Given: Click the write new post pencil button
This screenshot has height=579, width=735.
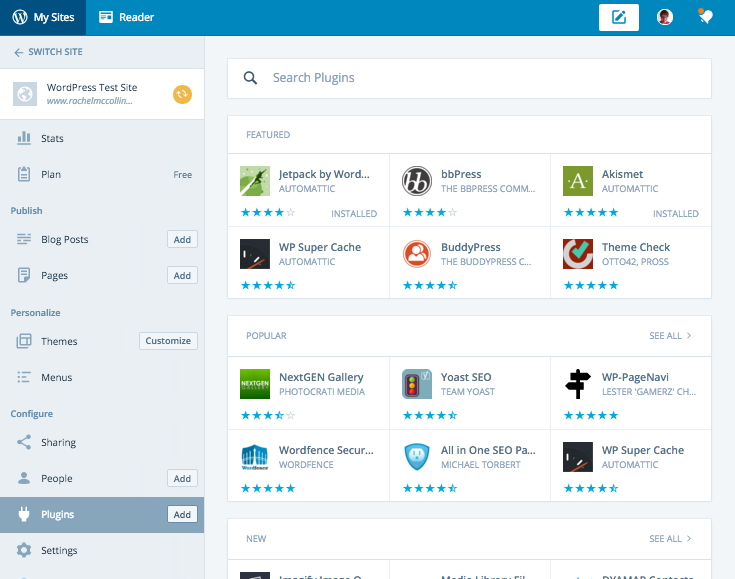Looking at the screenshot, I should (x=618, y=17).
